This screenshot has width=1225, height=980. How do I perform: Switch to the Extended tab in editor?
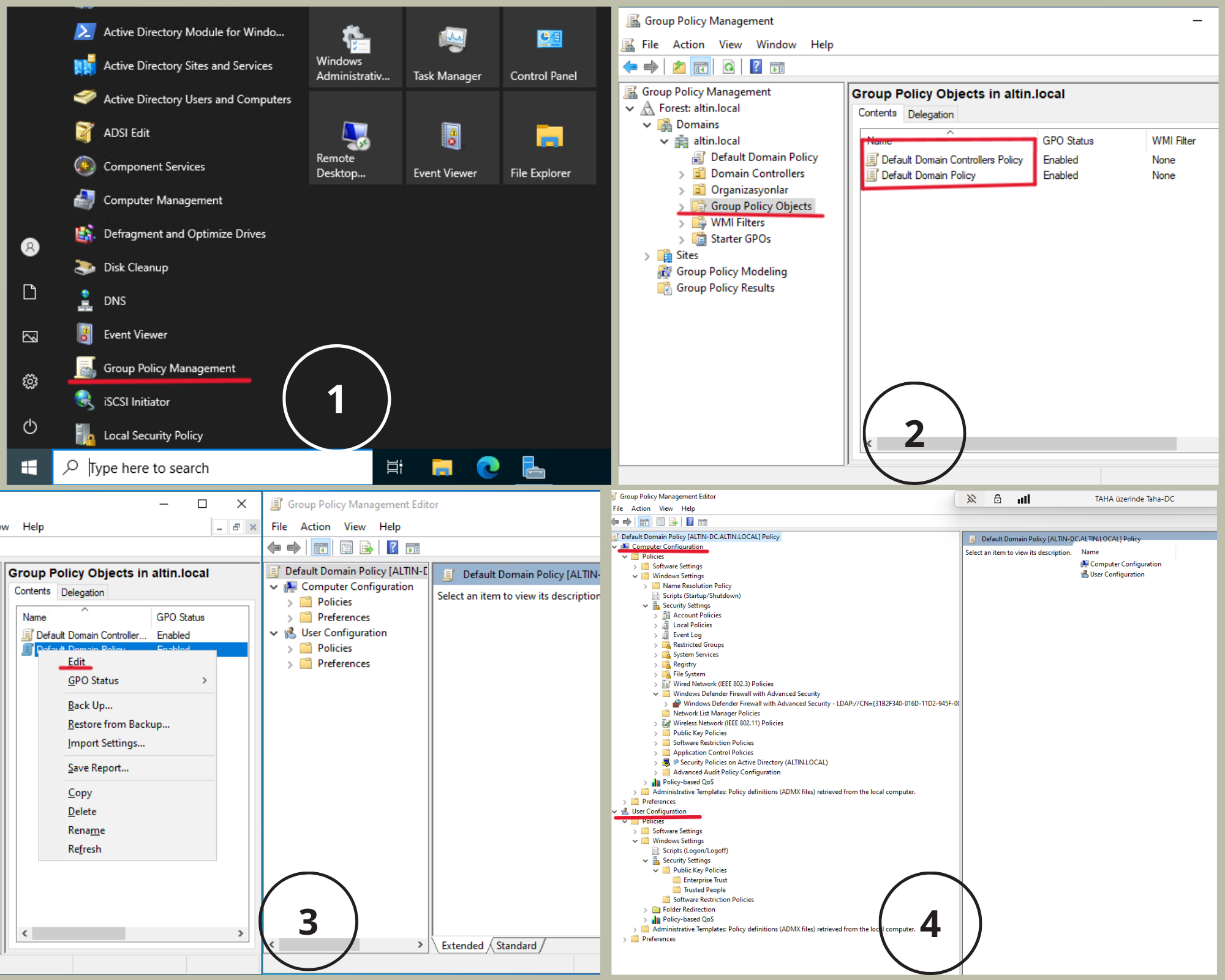[x=462, y=946]
